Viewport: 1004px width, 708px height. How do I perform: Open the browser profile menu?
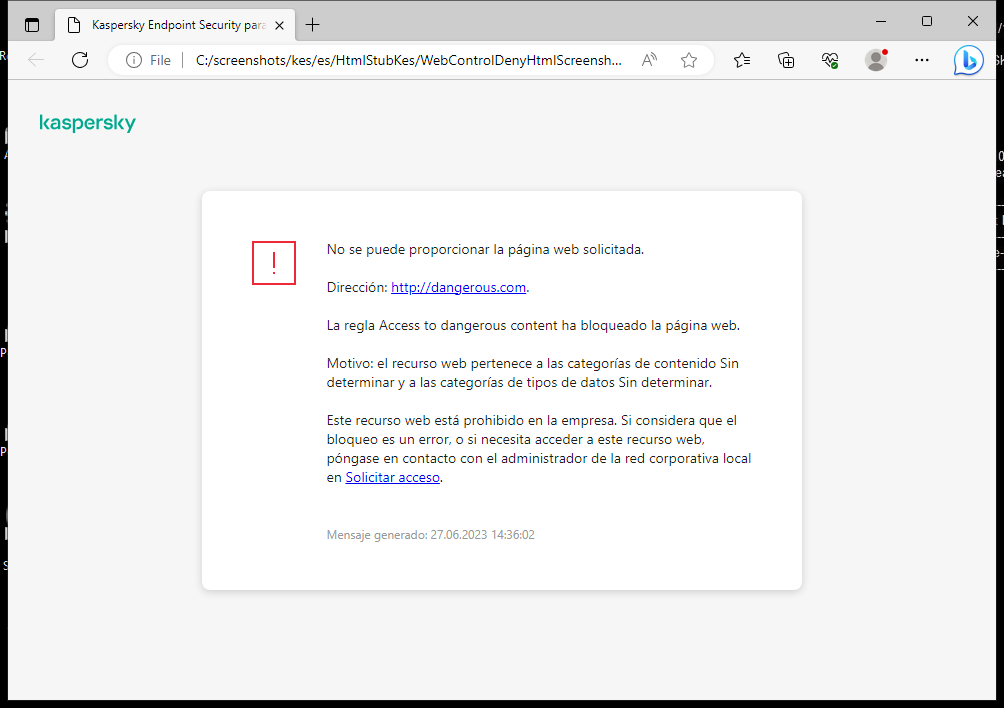click(x=875, y=60)
